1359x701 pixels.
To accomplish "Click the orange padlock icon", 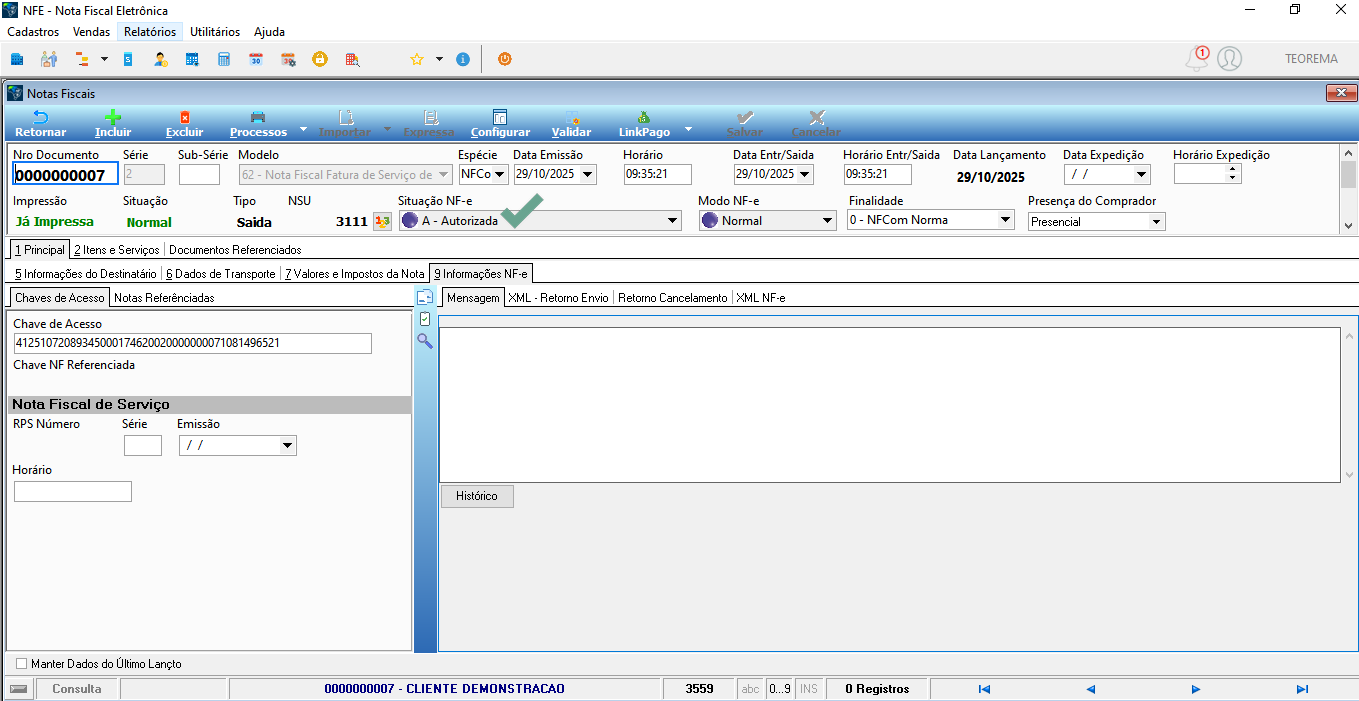I will click(x=320, y=59).
